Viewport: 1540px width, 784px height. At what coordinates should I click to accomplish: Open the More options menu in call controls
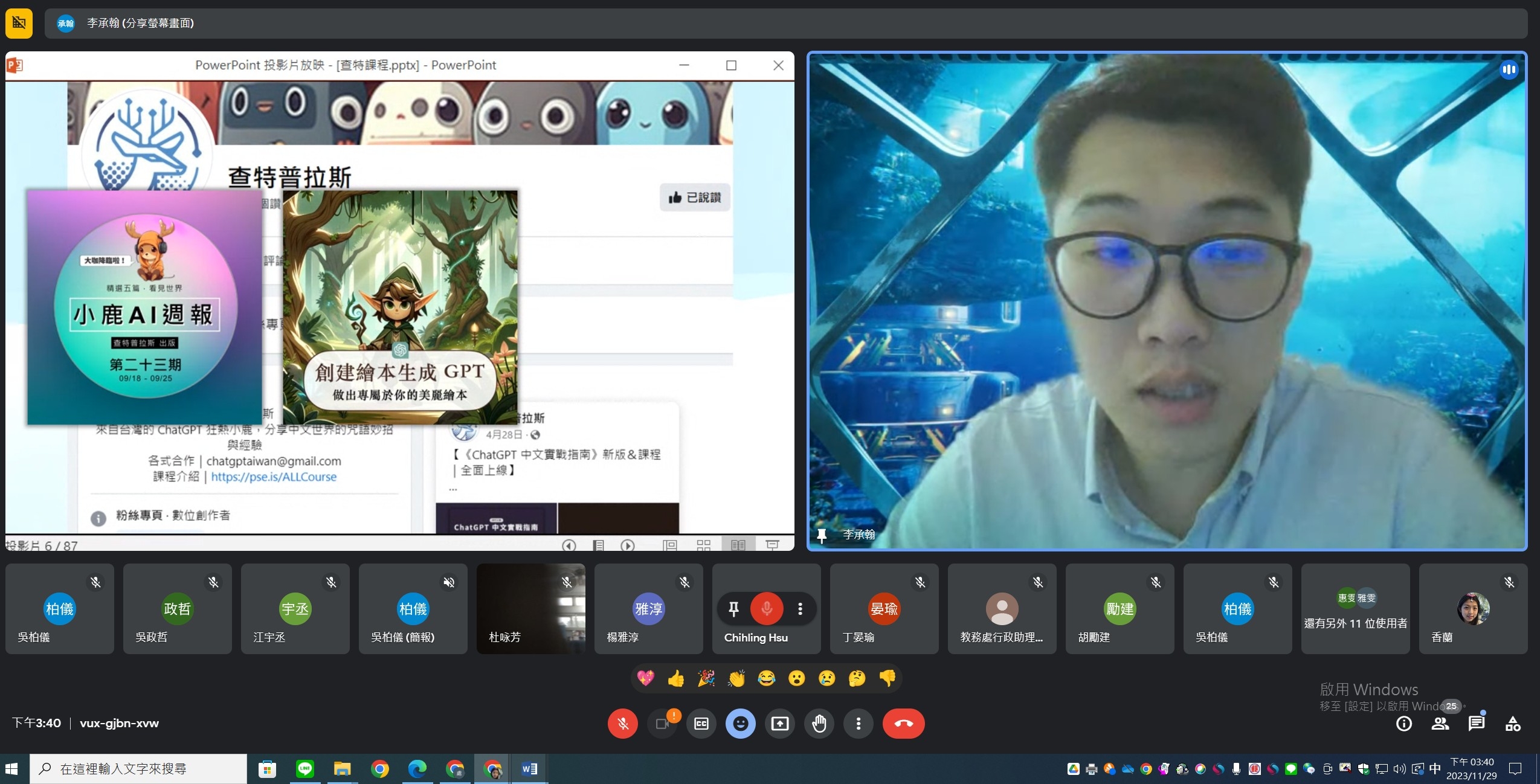[x=859, y=723]
